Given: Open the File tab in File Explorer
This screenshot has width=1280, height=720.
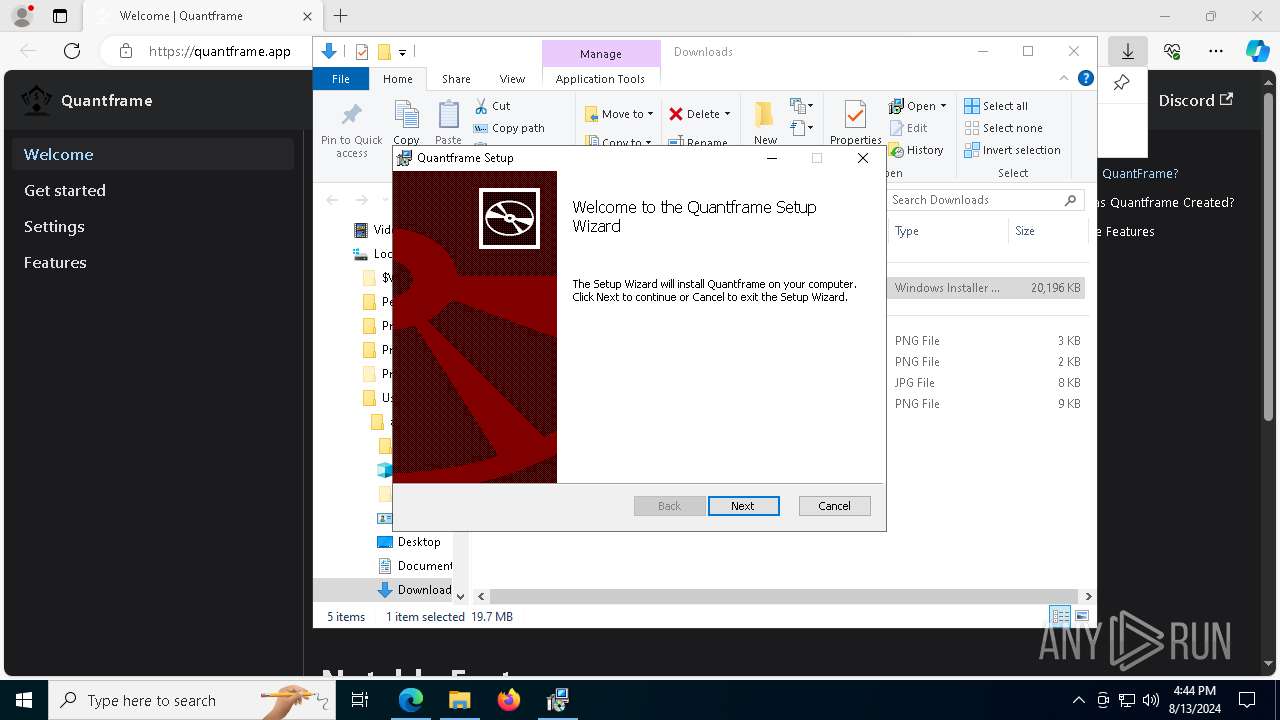Looking at the screenshot, I should 341,79.
